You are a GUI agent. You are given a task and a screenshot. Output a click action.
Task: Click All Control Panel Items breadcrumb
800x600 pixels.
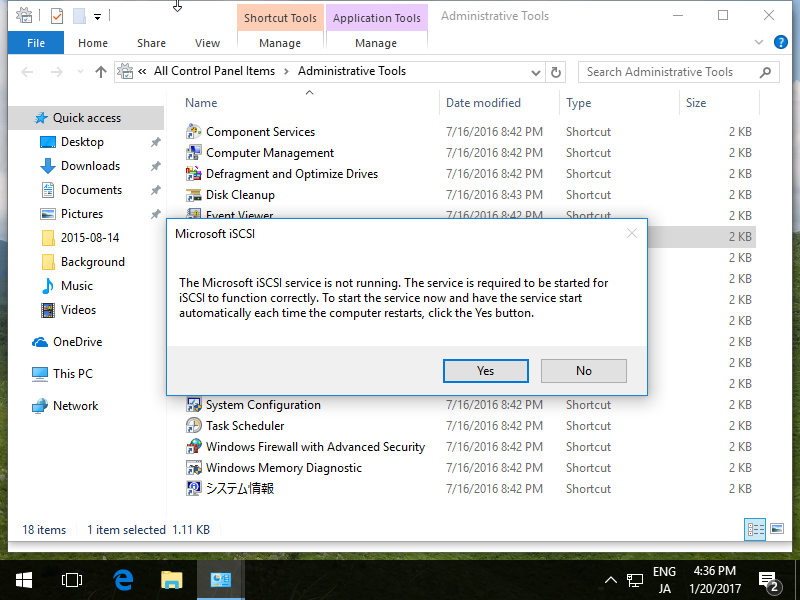click(x=214, y=71)
